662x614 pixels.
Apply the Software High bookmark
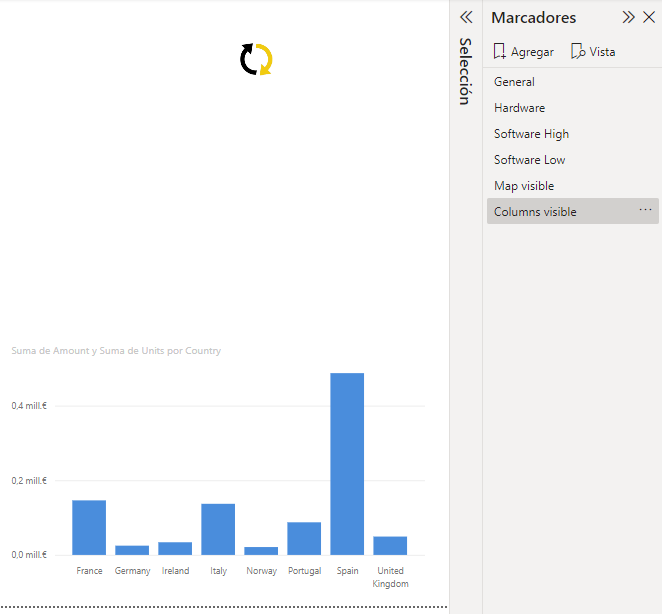[531, 134]
